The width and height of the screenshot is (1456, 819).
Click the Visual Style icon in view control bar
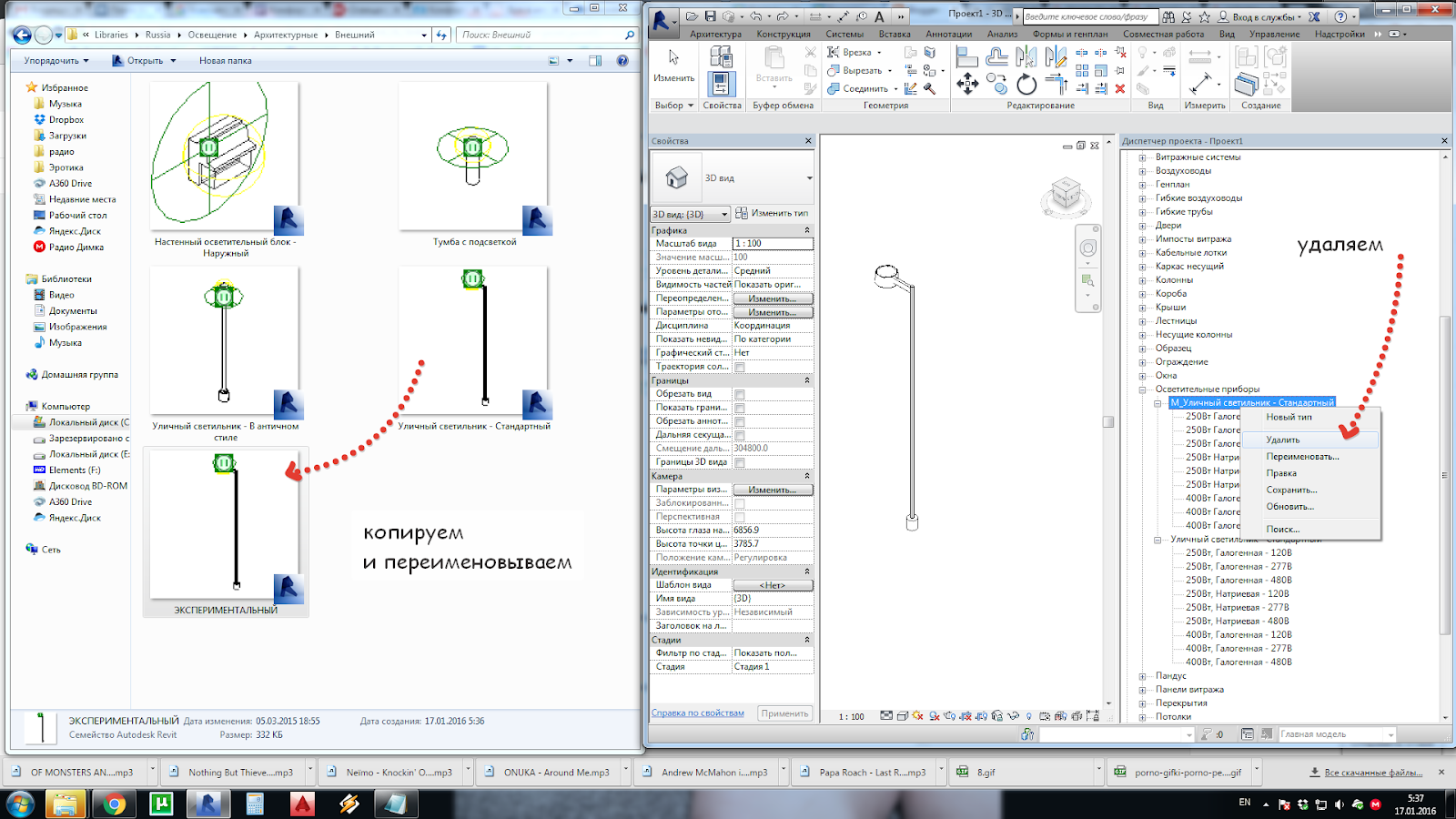point(901,716)
